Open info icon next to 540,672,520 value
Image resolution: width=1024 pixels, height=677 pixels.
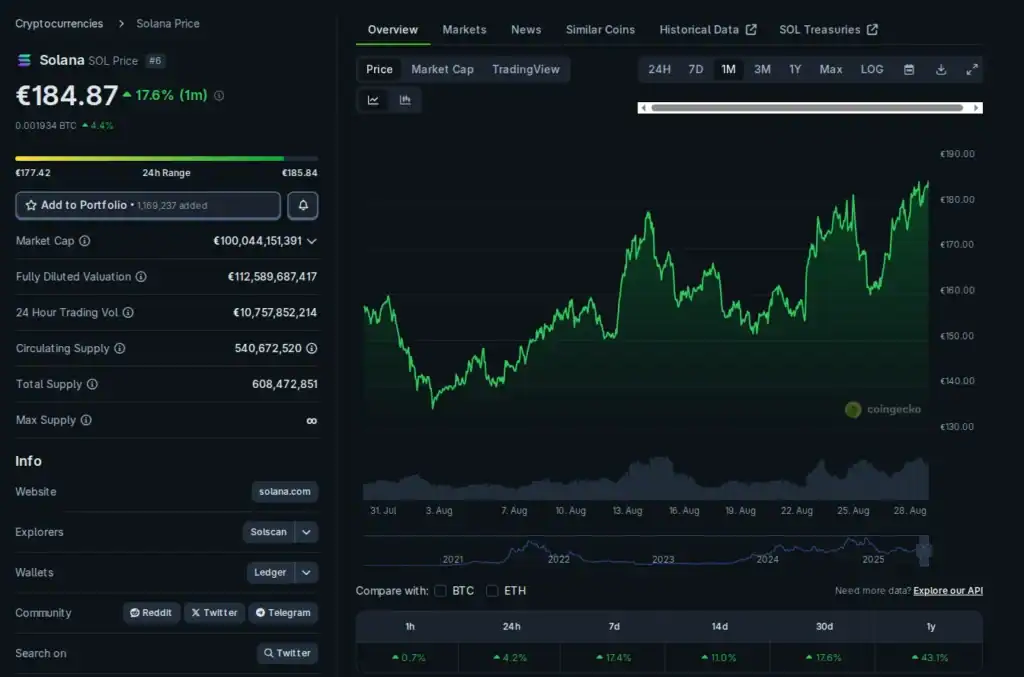tap(312, 349)
